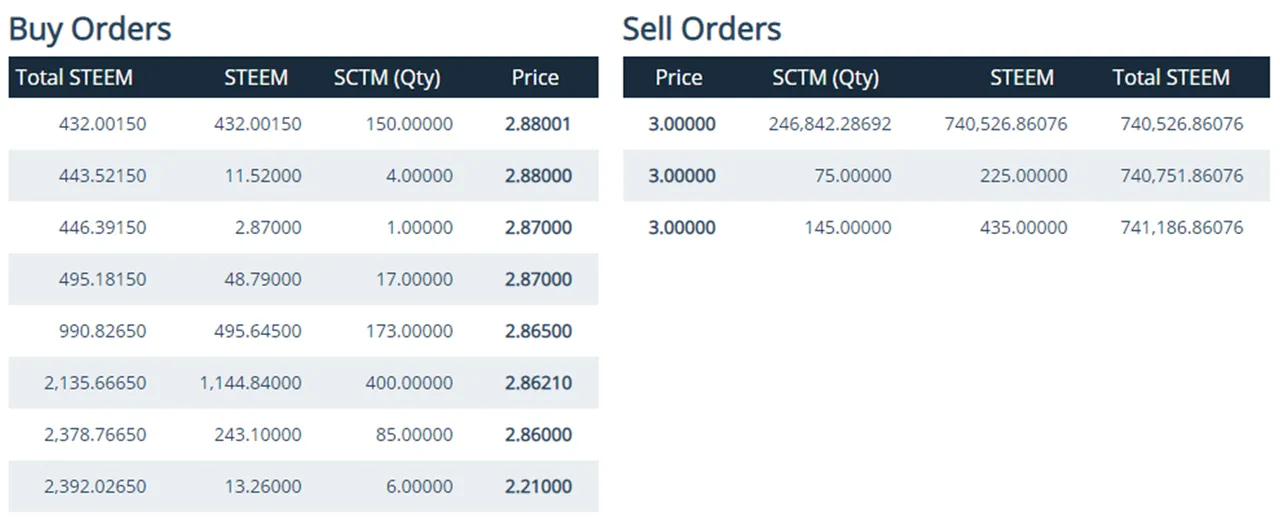This screenshot has width=1280, height=528.
Task: Select the sell order with 145.00000 SCTM
Action: click(x=847, y=228)
